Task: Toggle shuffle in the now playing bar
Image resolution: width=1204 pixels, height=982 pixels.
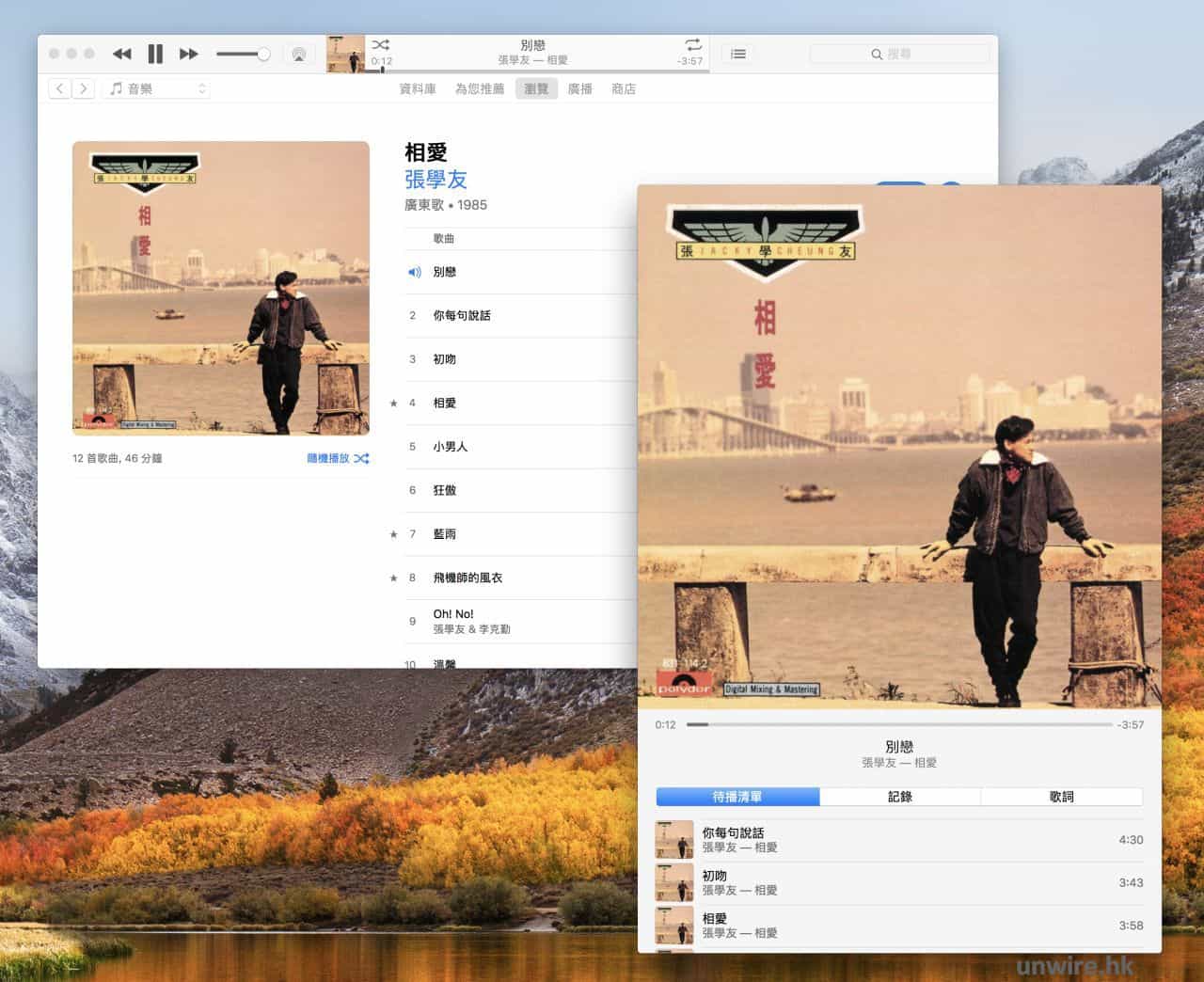Action: 380,44
